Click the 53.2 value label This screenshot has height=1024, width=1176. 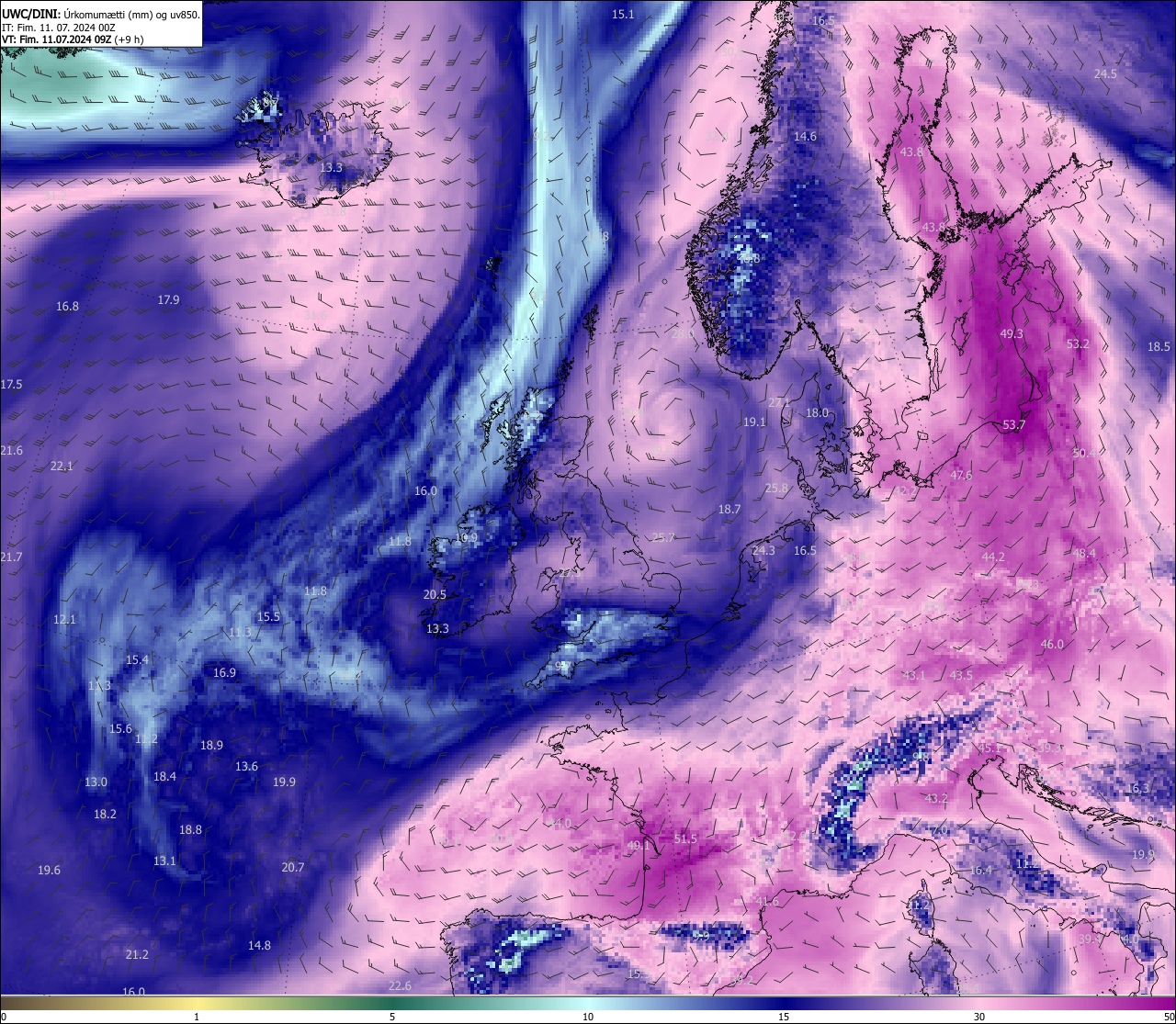(1078, 343)
